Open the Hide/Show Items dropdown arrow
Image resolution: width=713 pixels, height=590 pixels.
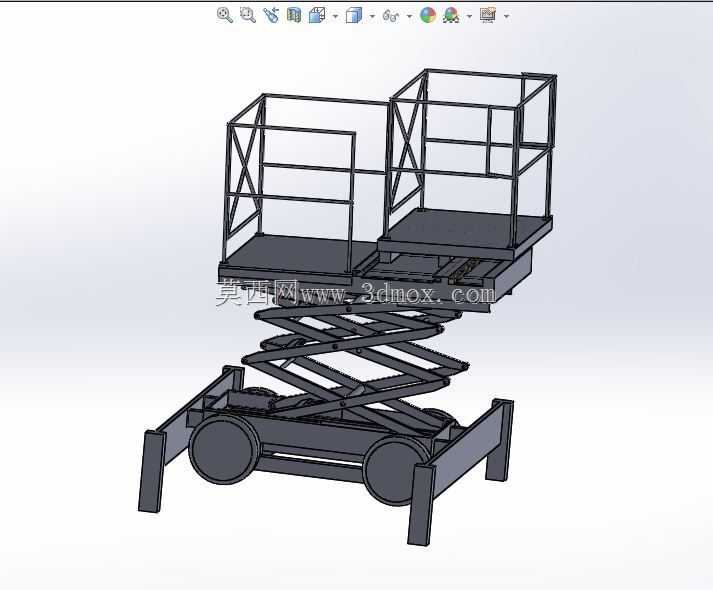pyautogui.click(x=409, y=16)
